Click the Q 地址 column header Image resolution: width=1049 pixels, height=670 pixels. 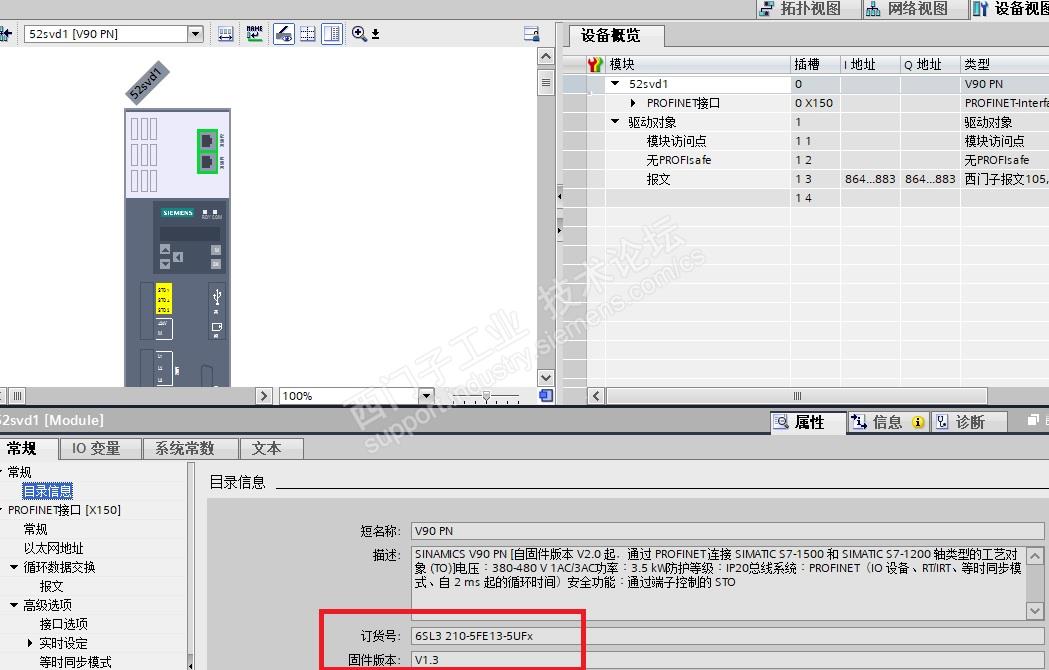[x=930, y=64]
